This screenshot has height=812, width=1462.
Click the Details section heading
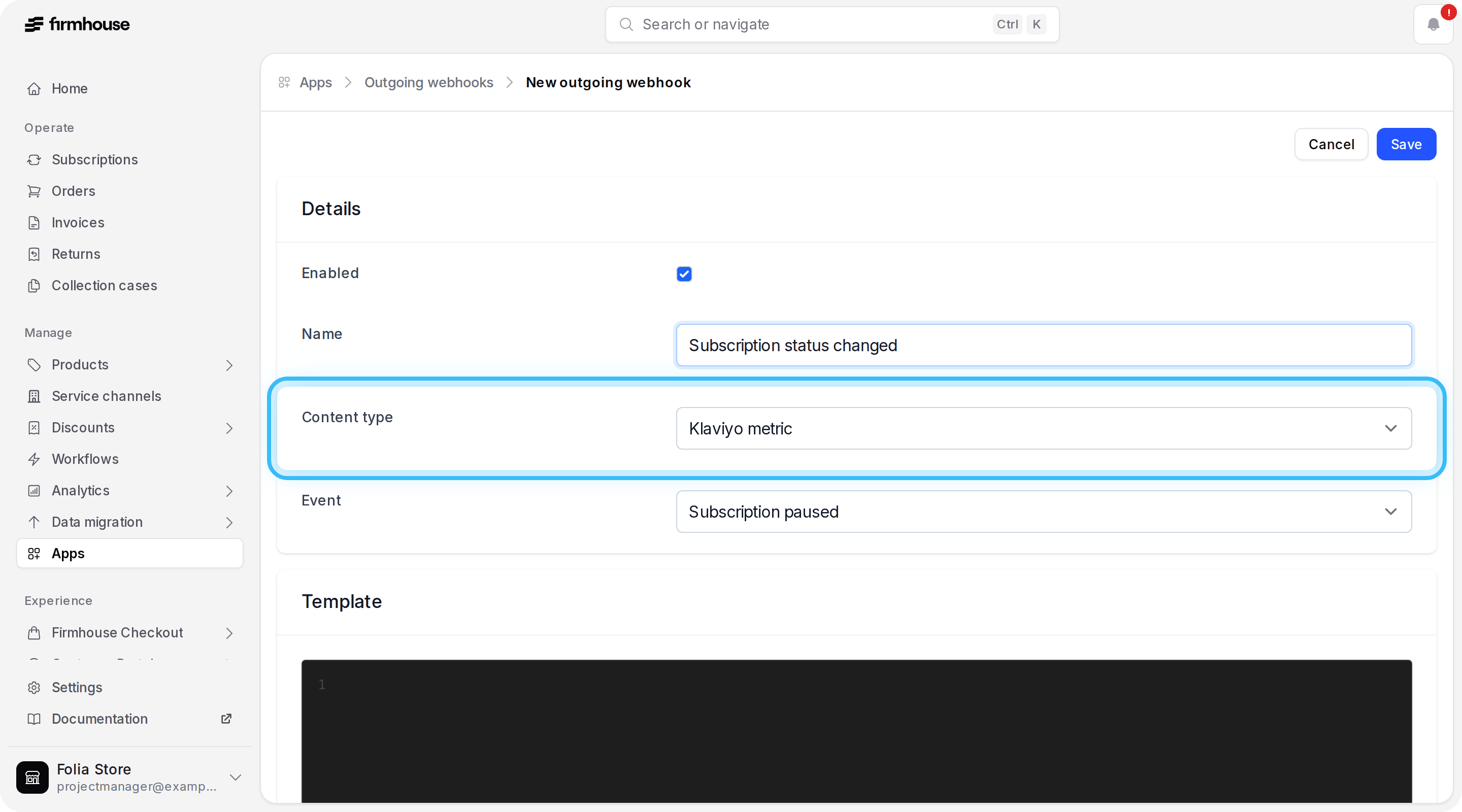[x=331, y=209]
